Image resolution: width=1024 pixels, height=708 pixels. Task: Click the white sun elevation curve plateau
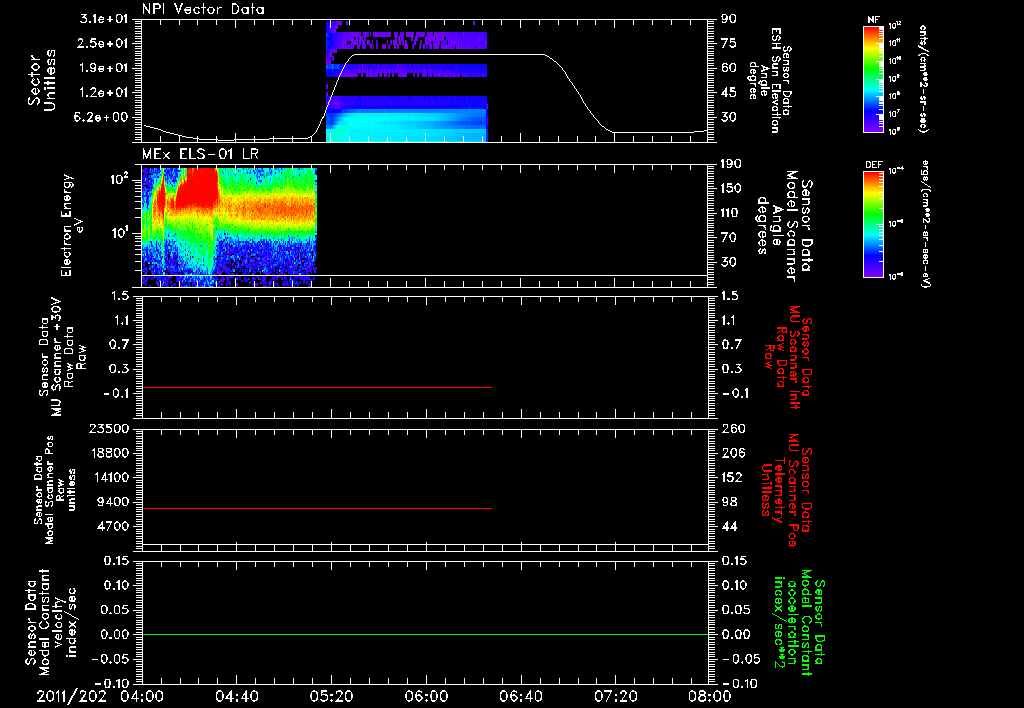coord(451,54)
